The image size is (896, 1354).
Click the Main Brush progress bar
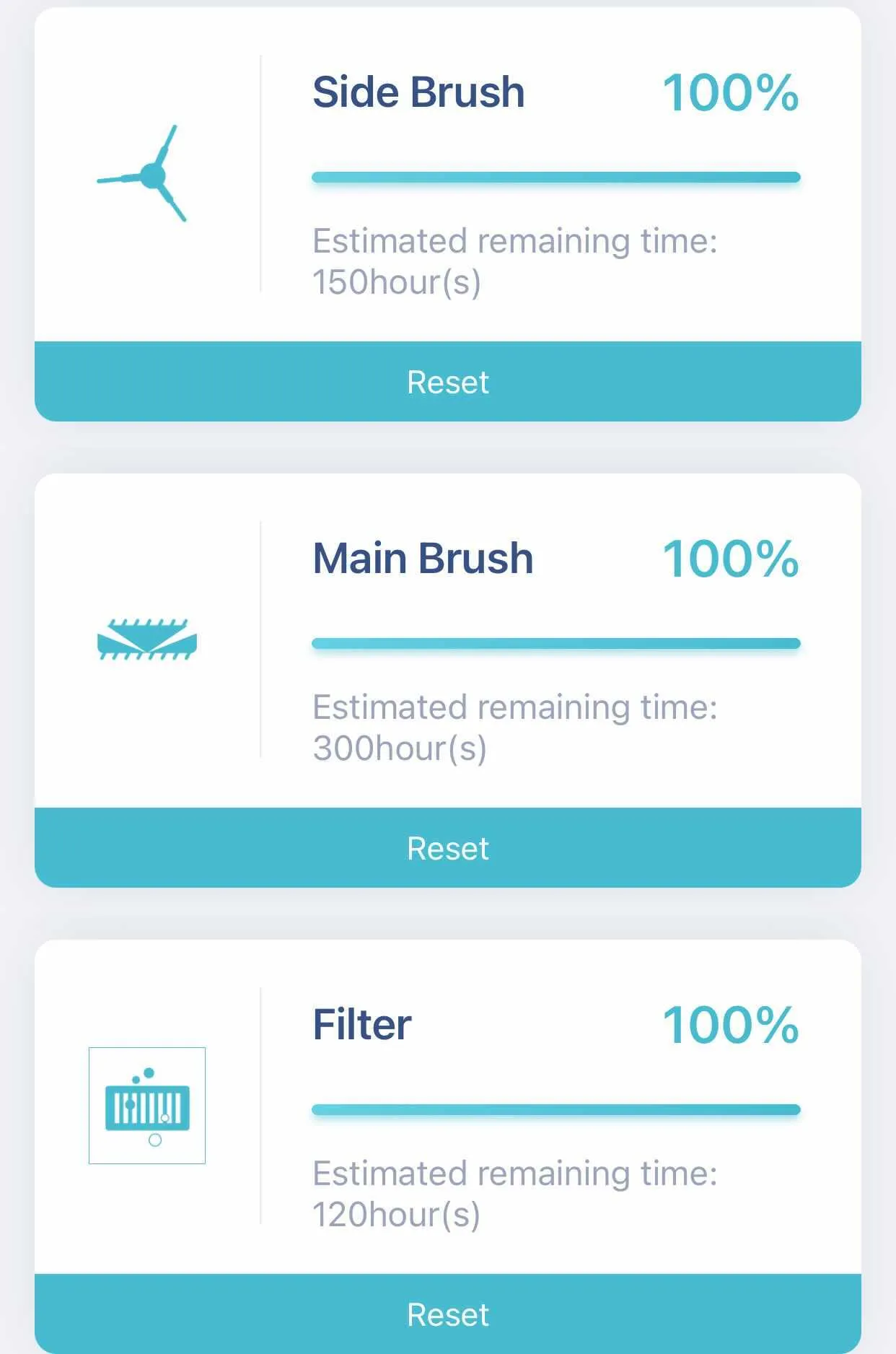555,644
